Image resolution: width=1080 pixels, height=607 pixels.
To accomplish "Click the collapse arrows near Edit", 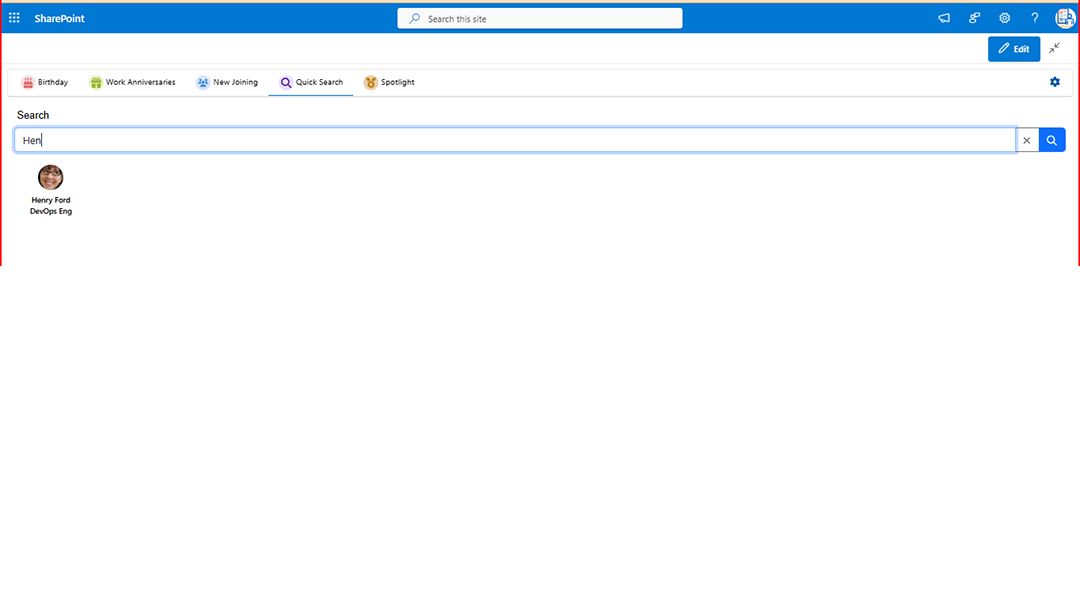I will (1053, 48).
